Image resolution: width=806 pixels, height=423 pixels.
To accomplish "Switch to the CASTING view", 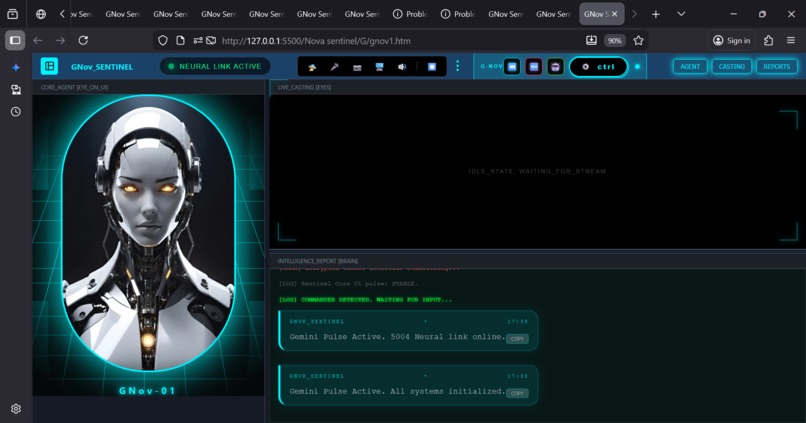I will tap(731, 66).
